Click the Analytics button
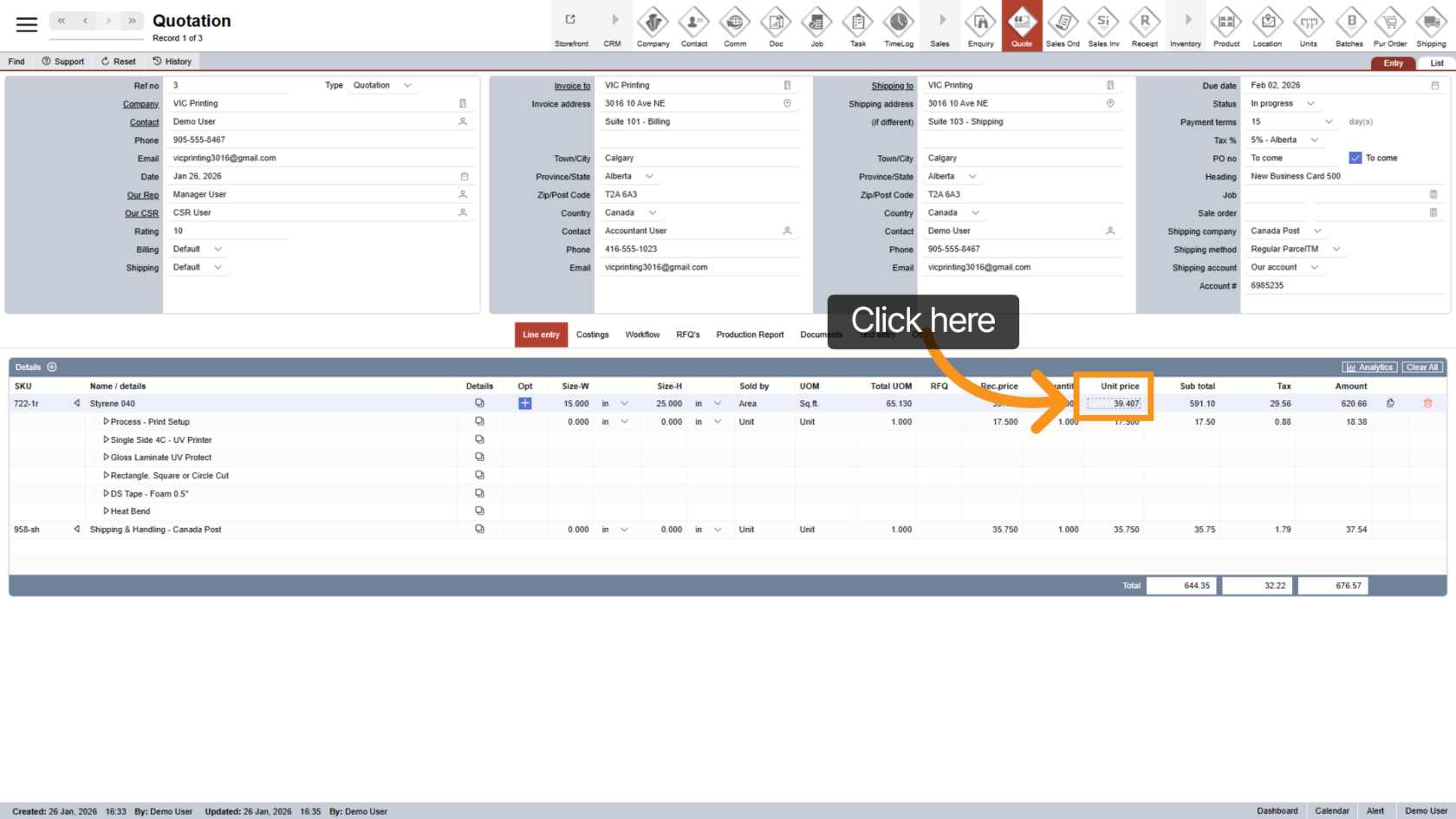Image resolution: width=1456 pixels, height=819 pixels. 1369,367
